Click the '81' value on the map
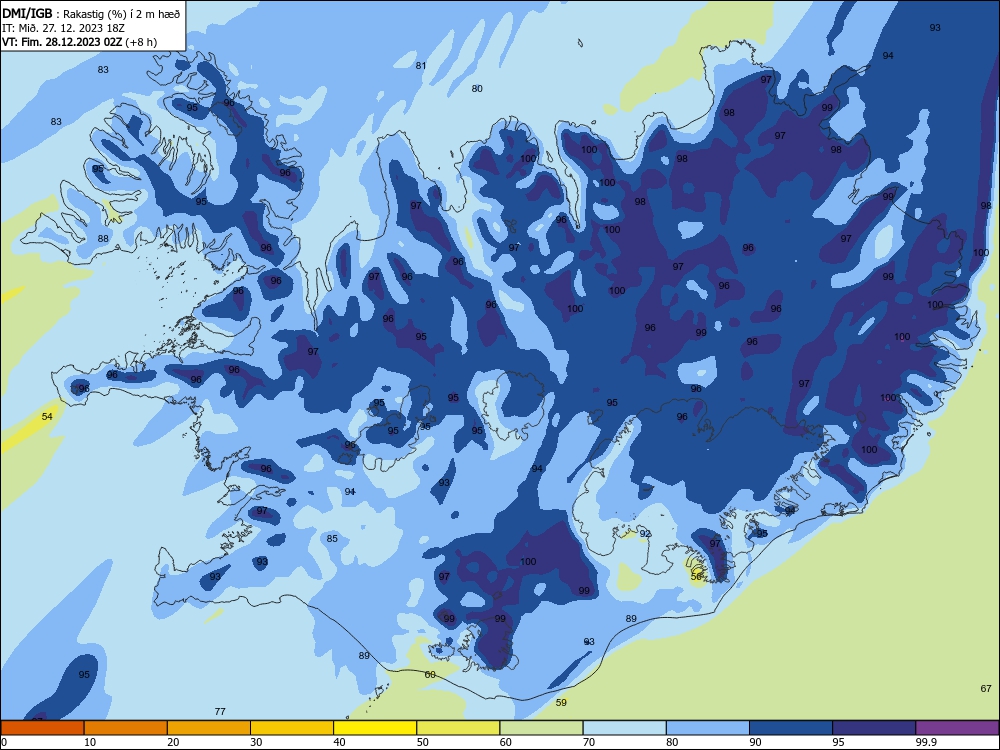The image size is (1000, 750). coord(421,65)
